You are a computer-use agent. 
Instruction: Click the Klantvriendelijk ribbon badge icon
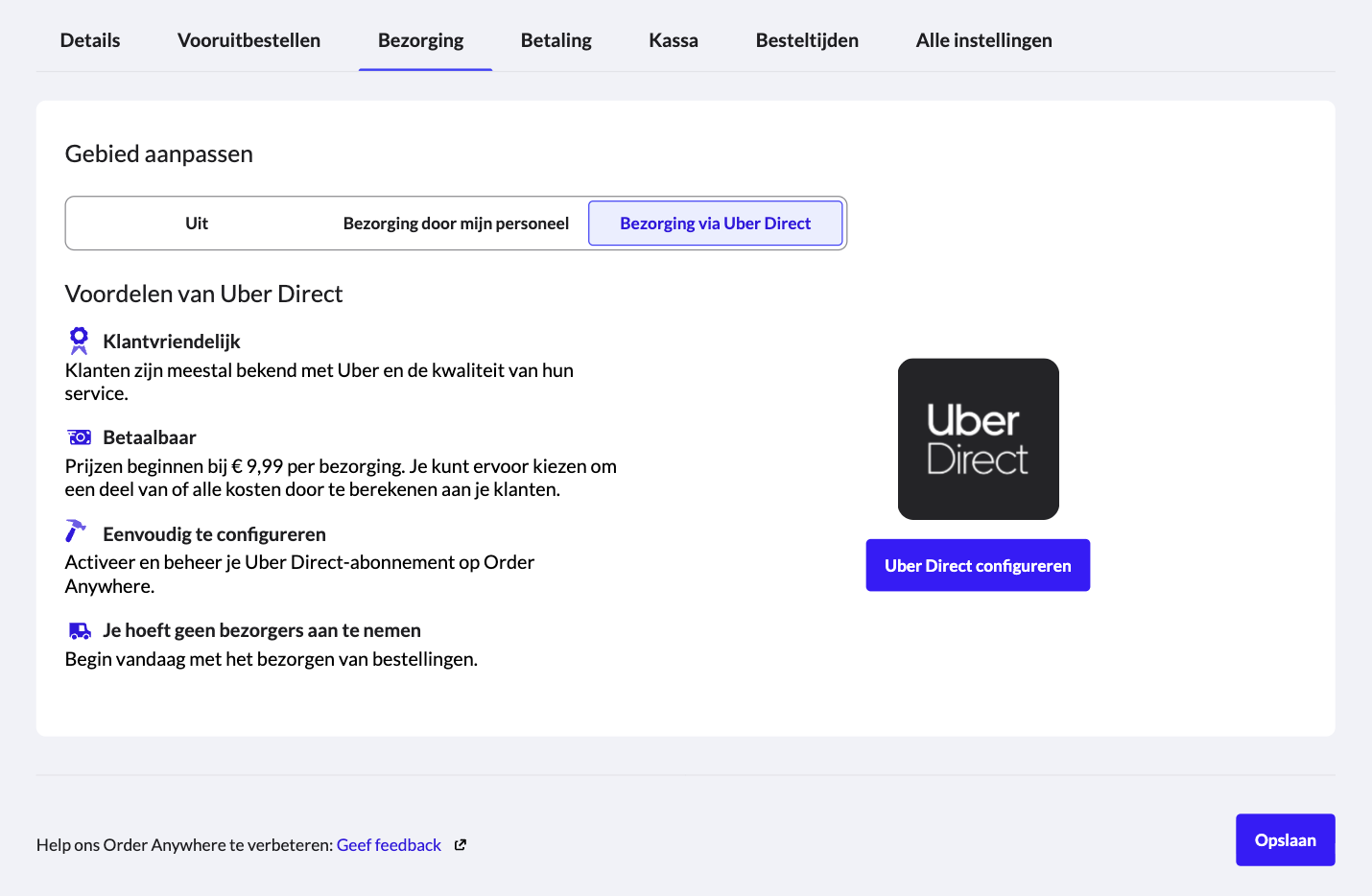click(79, 341)
